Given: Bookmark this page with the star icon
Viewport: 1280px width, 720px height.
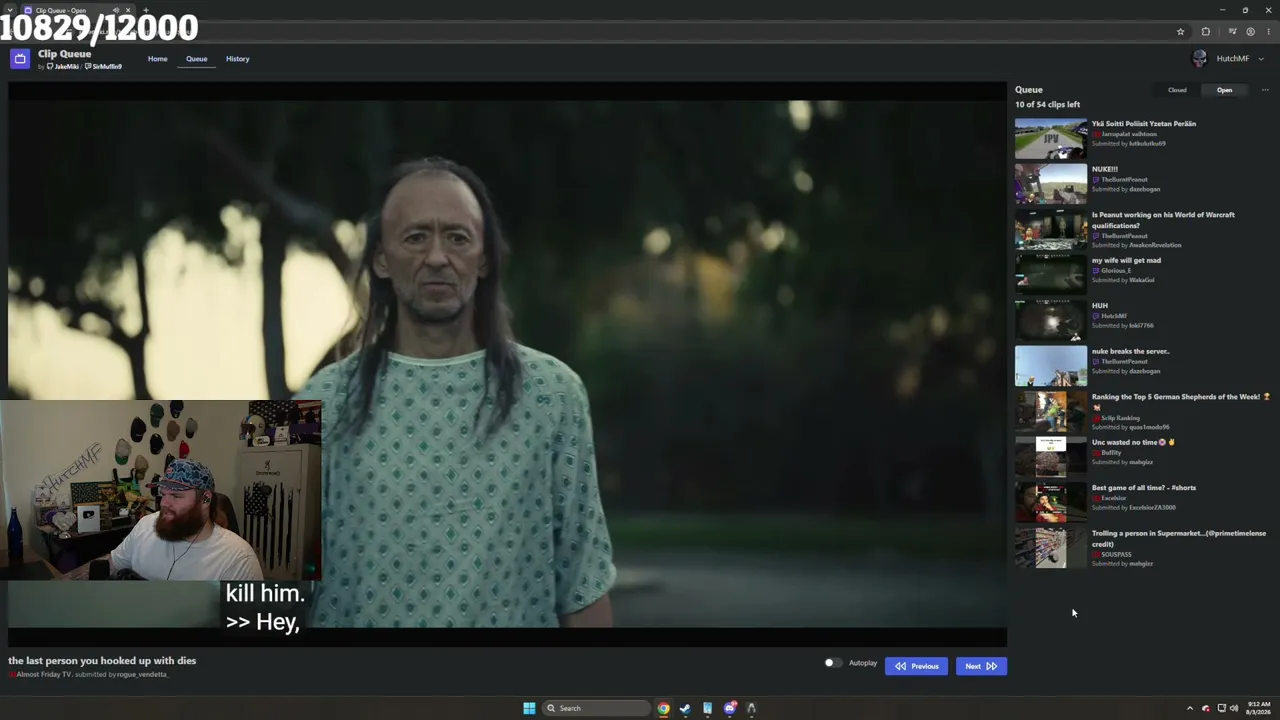Looking at the screenshot, I should [x=1180, y=32].
